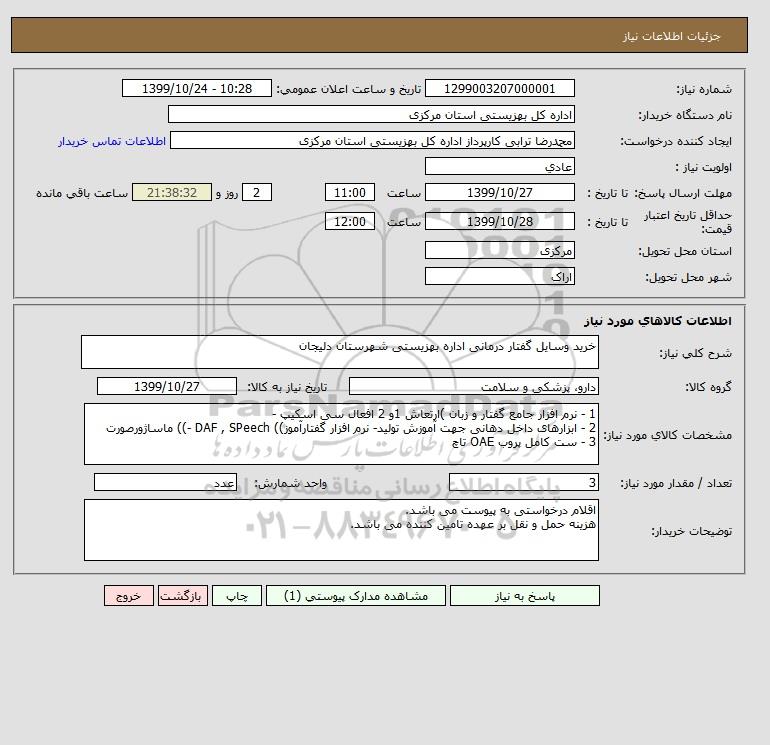Click the label ایجاد کننده درخواست
This screenshot has width=770, height=745.
(x=676, y=141)
